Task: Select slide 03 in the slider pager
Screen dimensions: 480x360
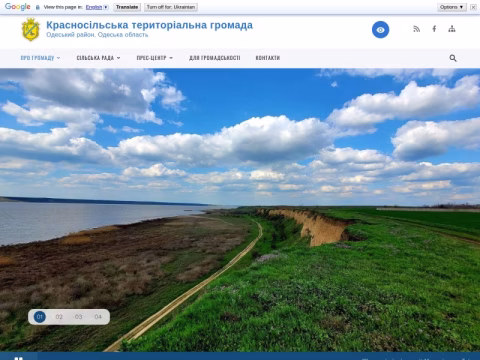Action: tap(78, 317)
